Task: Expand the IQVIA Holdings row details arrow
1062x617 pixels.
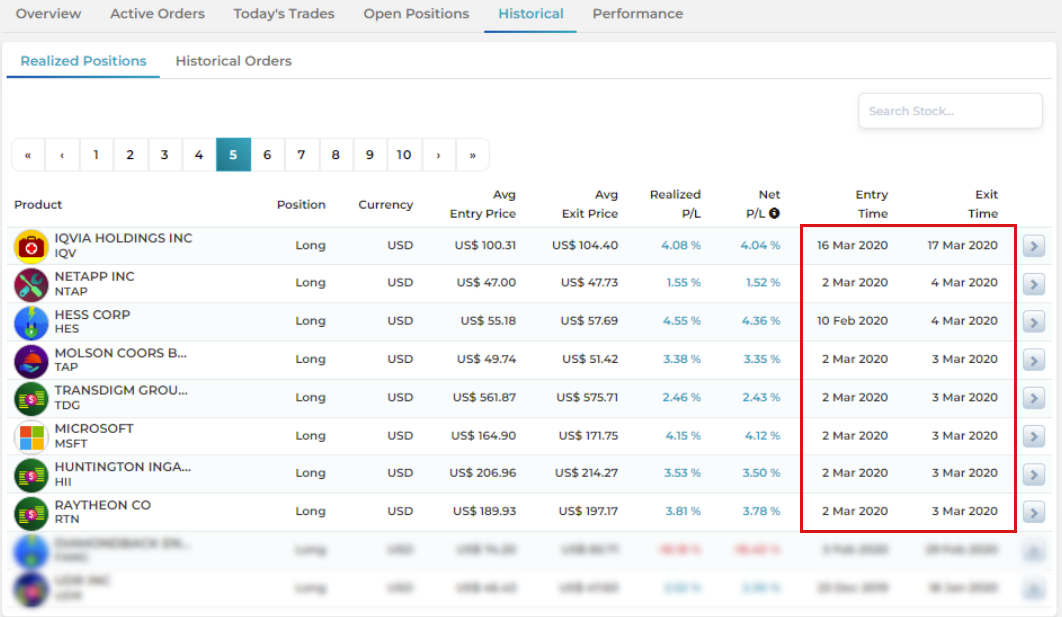Action: (x=1034, y=246)
